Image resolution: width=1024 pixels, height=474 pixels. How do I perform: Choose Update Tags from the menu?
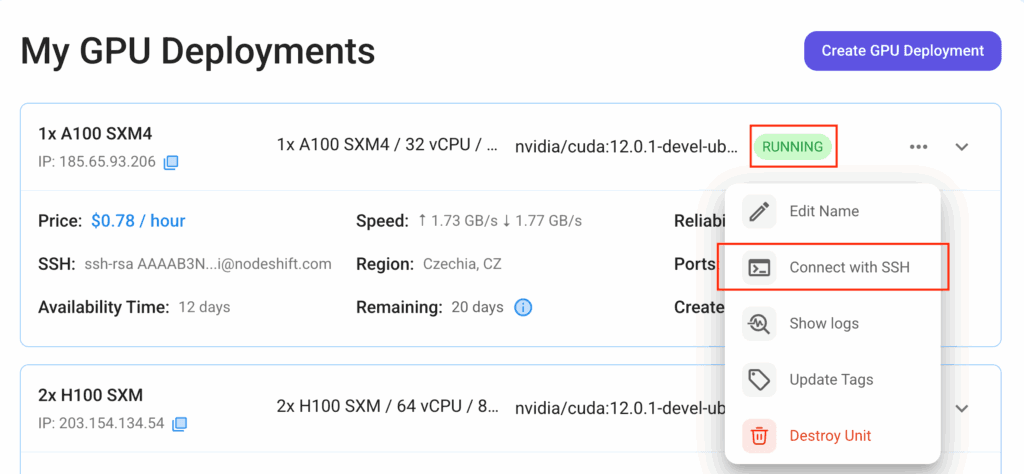click(x=831, y=379)
